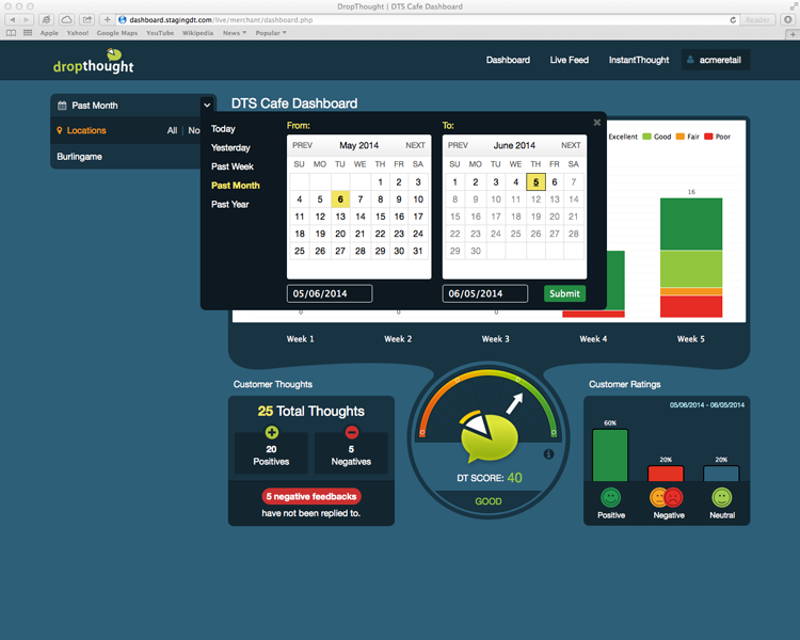Open the reading list book icon
800x640 pixels.
11,33
